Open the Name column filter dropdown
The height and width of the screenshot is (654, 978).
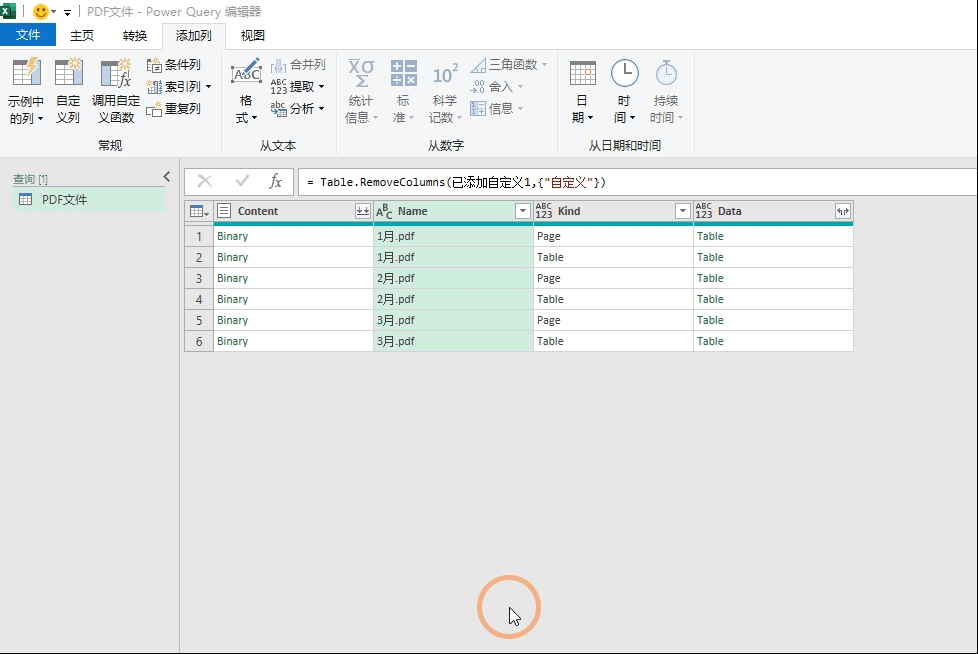pos(523,211)
